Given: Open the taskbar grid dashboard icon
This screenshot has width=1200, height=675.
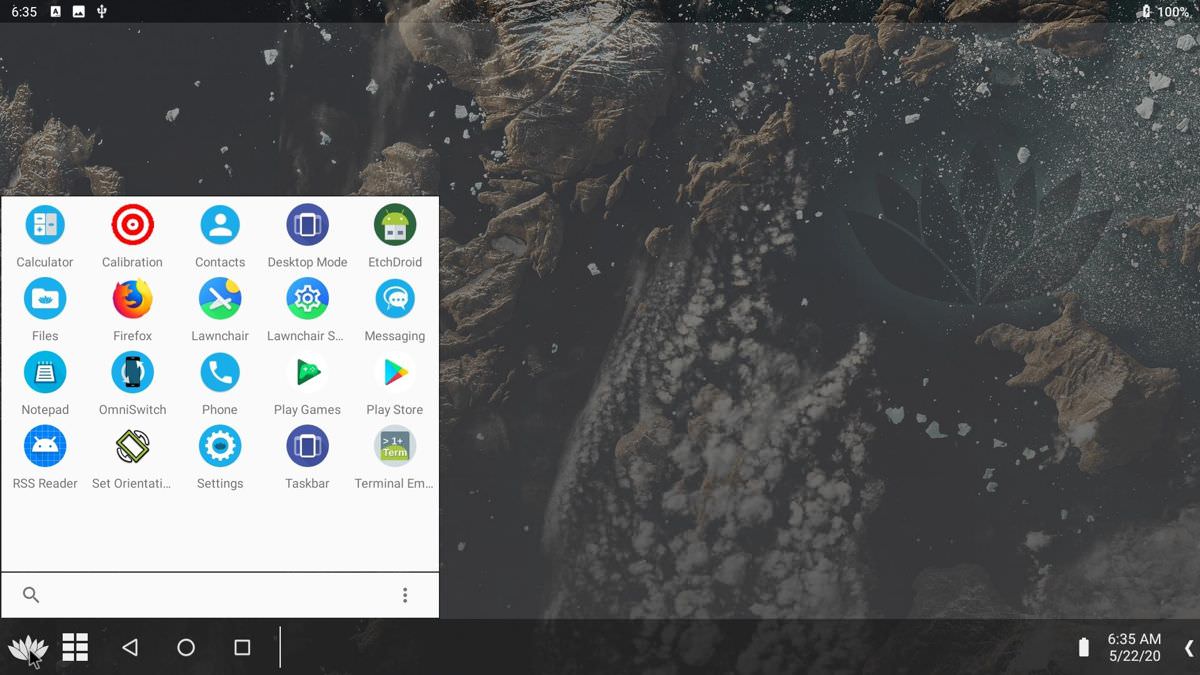Looking at the screenshot, I should pos(75,648).
